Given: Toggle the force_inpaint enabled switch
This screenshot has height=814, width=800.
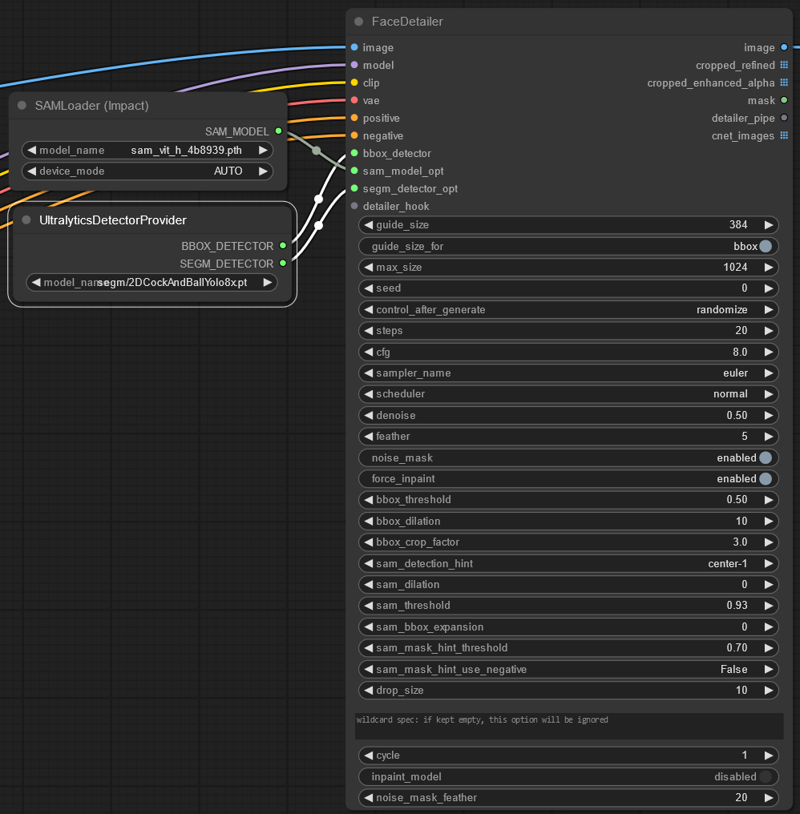Looking at the screenshot, I should pyautogui.click(x=765, y=479).
